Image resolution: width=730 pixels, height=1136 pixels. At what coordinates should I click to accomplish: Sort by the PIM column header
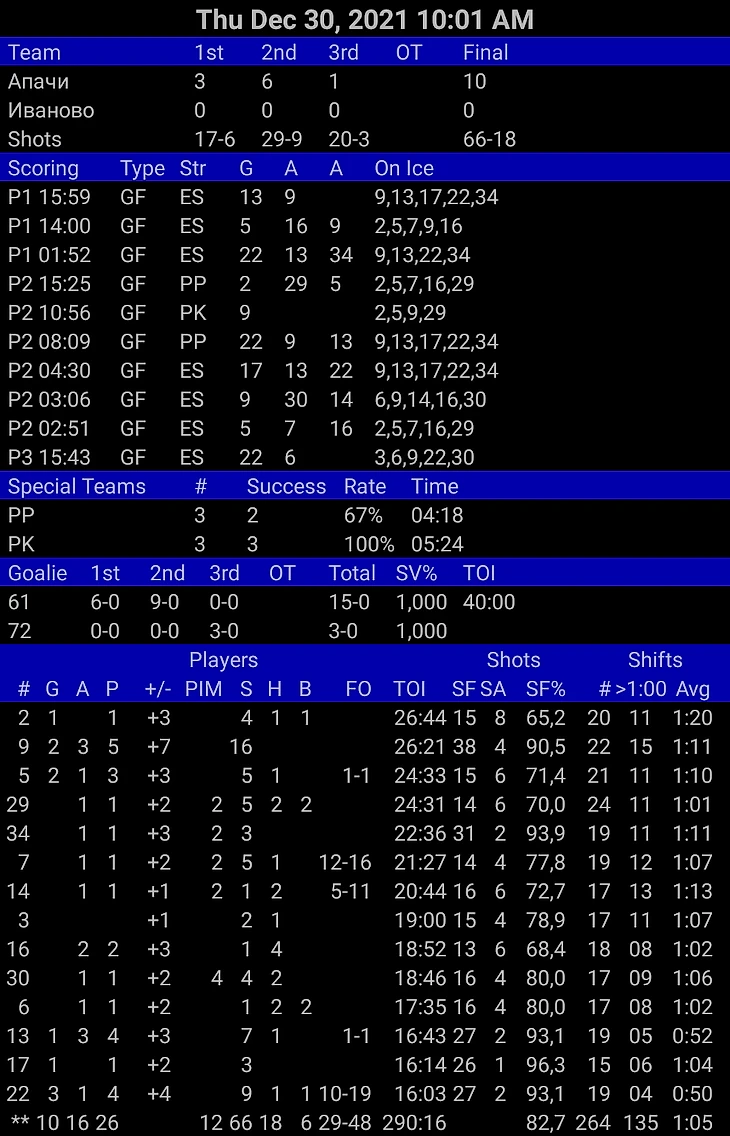point(203,689)
